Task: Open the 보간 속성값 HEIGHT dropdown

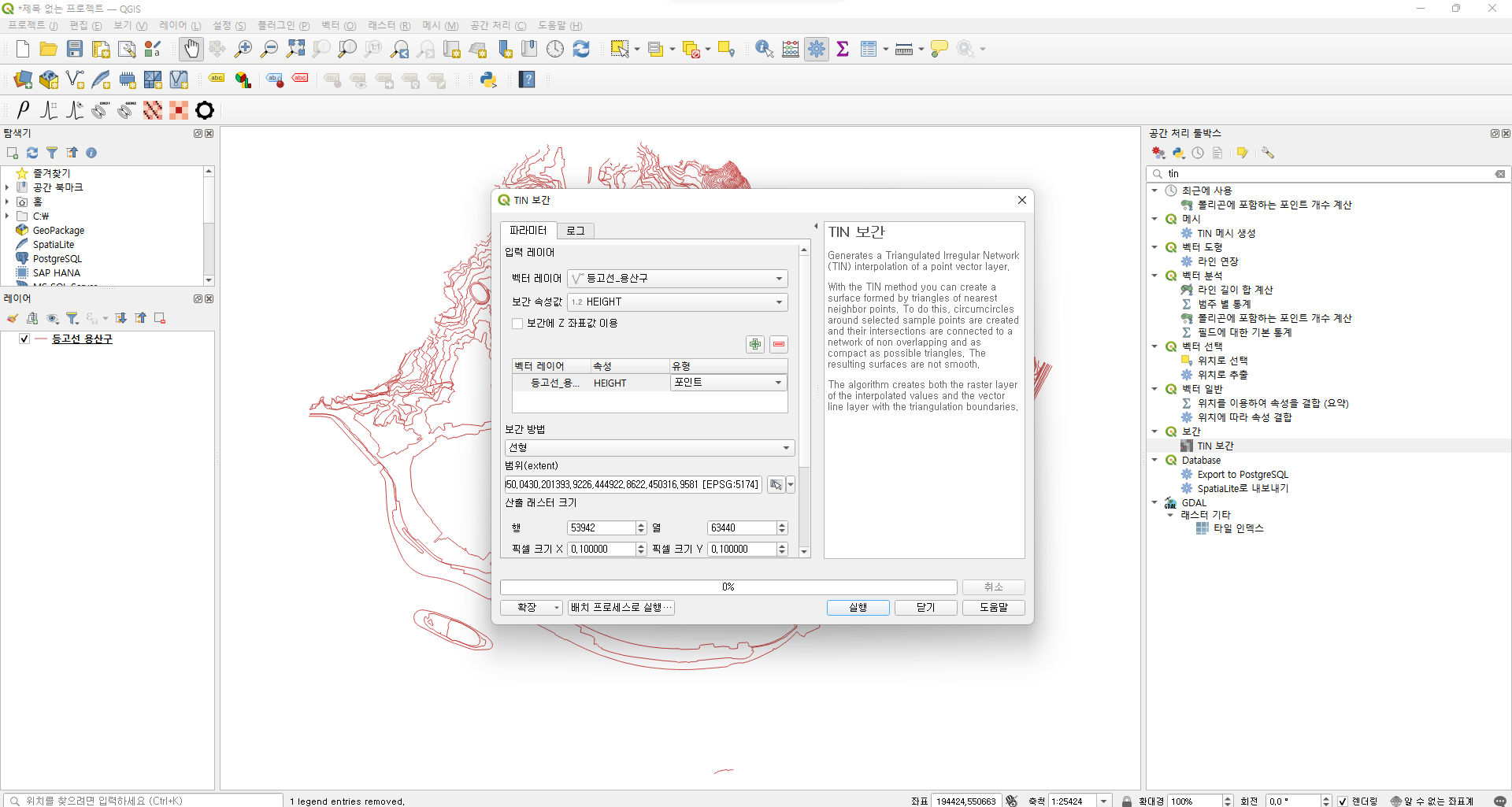Action: (677, 302)
